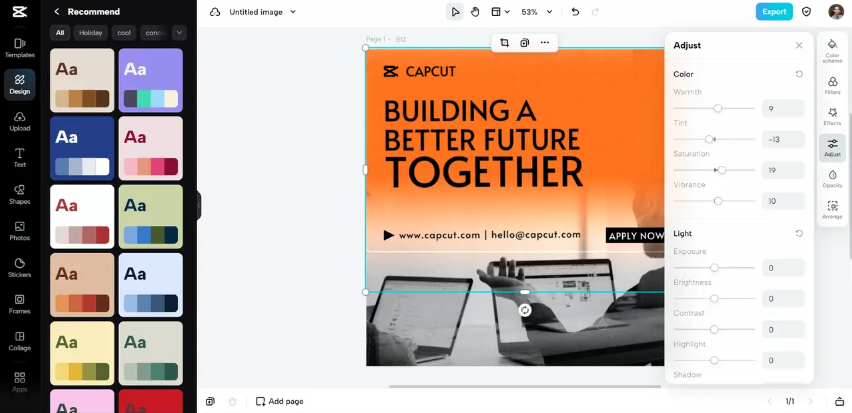Click the rotate handle below image
This screenshot has width=852, height=413.
point(525,310)
